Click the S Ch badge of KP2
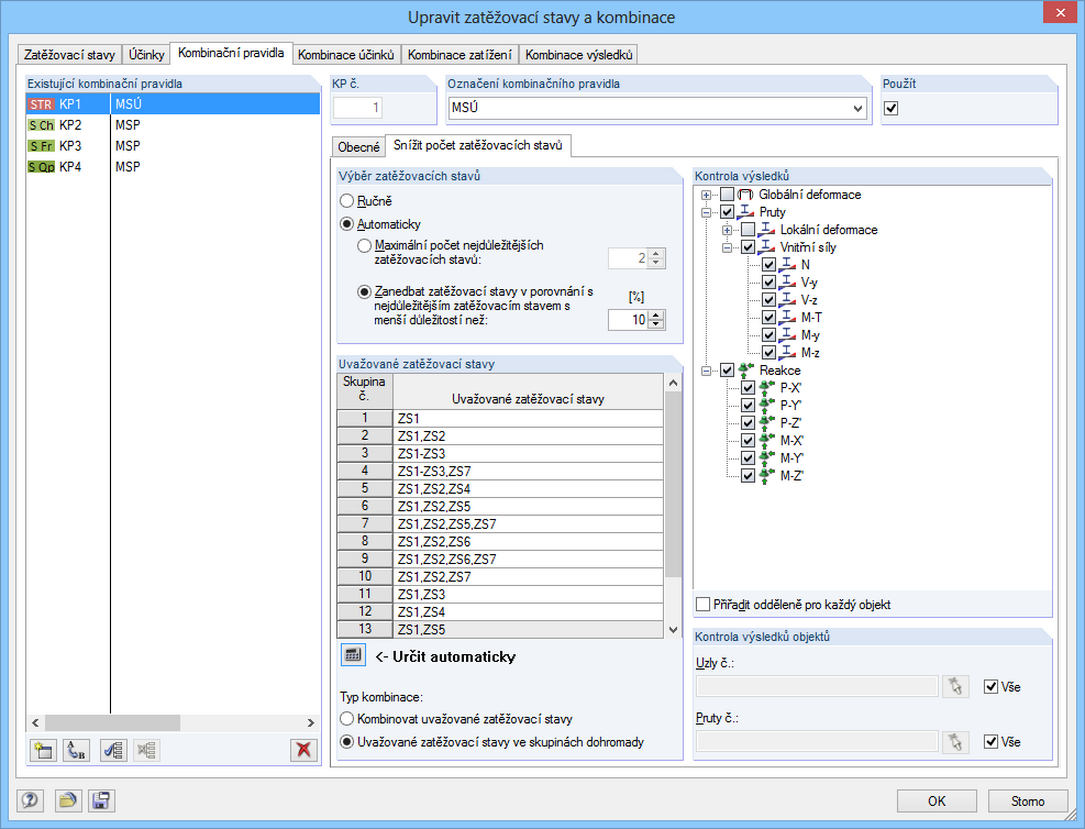 click(41, 125)
